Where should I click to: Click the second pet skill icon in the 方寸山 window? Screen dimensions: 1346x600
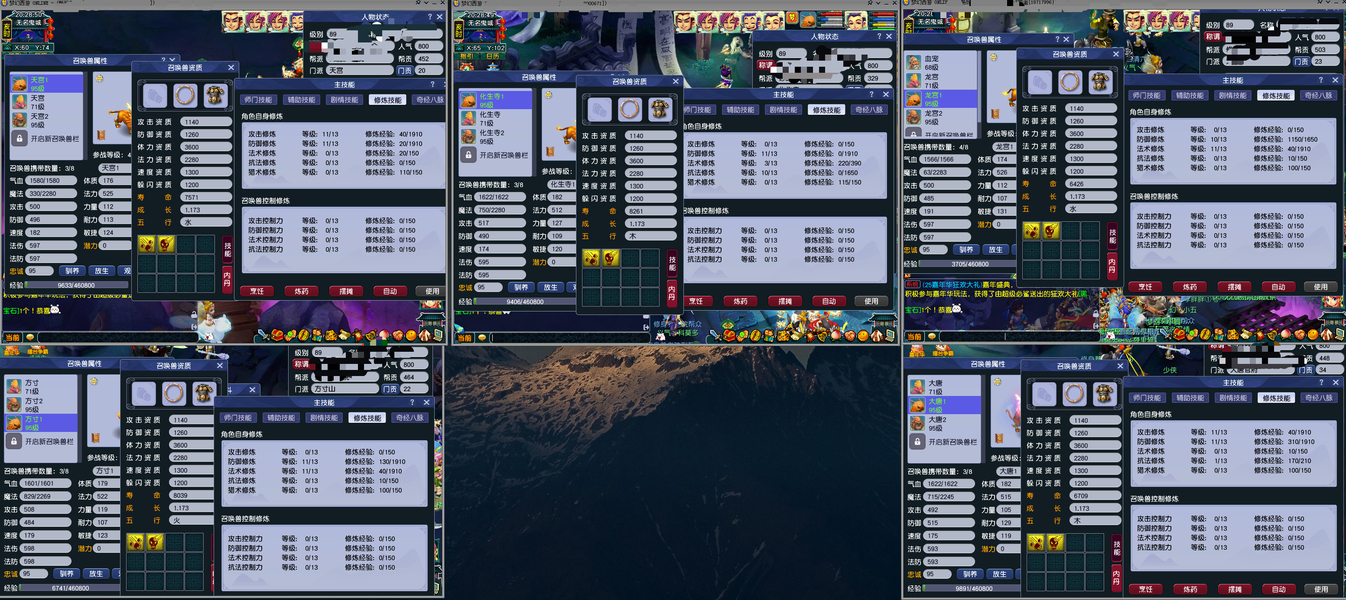point(154,542)
